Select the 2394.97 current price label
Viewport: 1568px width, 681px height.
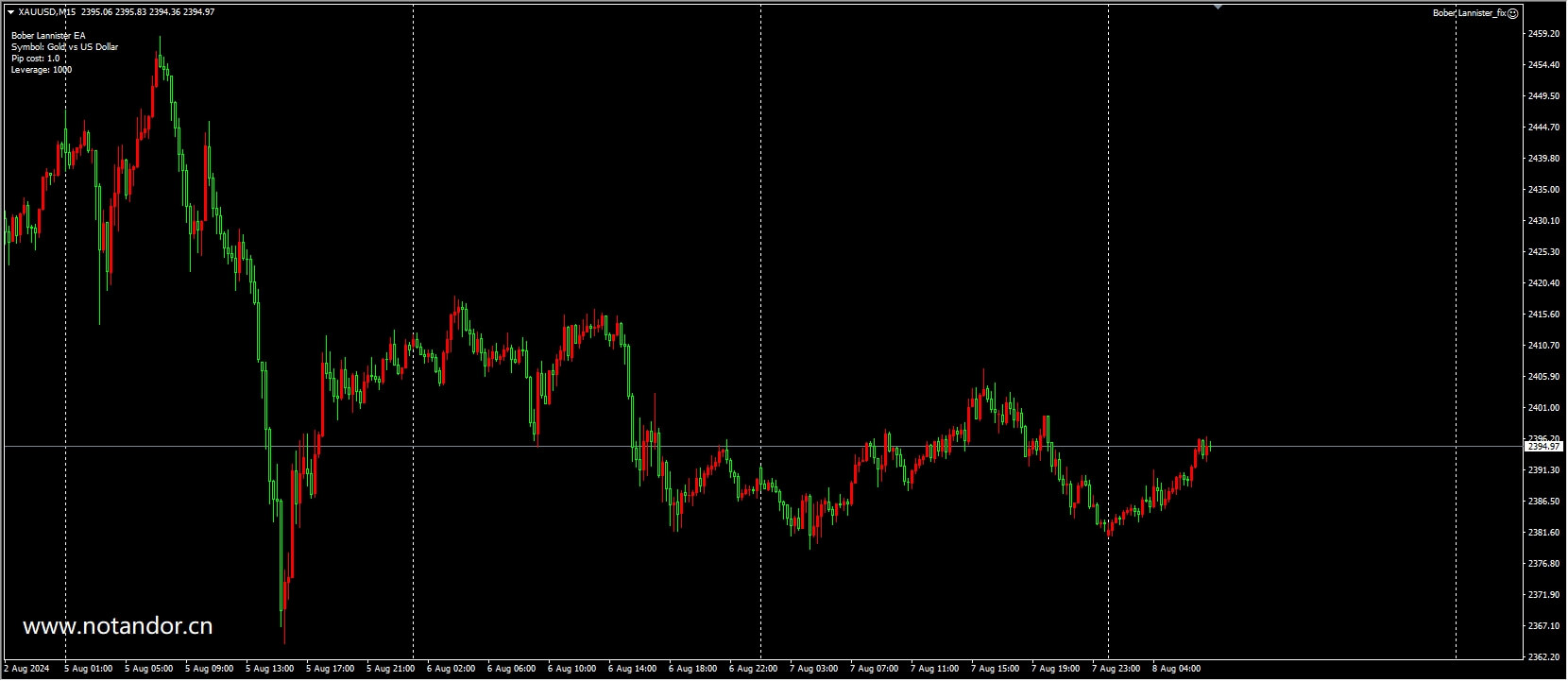(x=1542, y=446)
